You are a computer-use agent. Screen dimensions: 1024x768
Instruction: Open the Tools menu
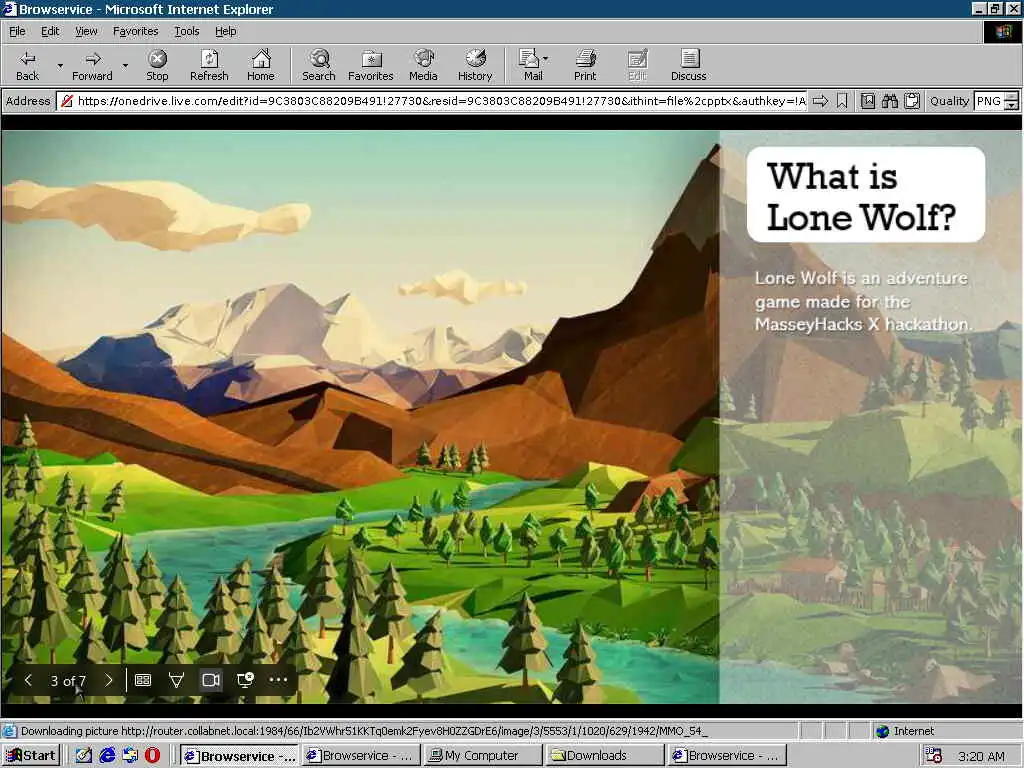(187, 31)
